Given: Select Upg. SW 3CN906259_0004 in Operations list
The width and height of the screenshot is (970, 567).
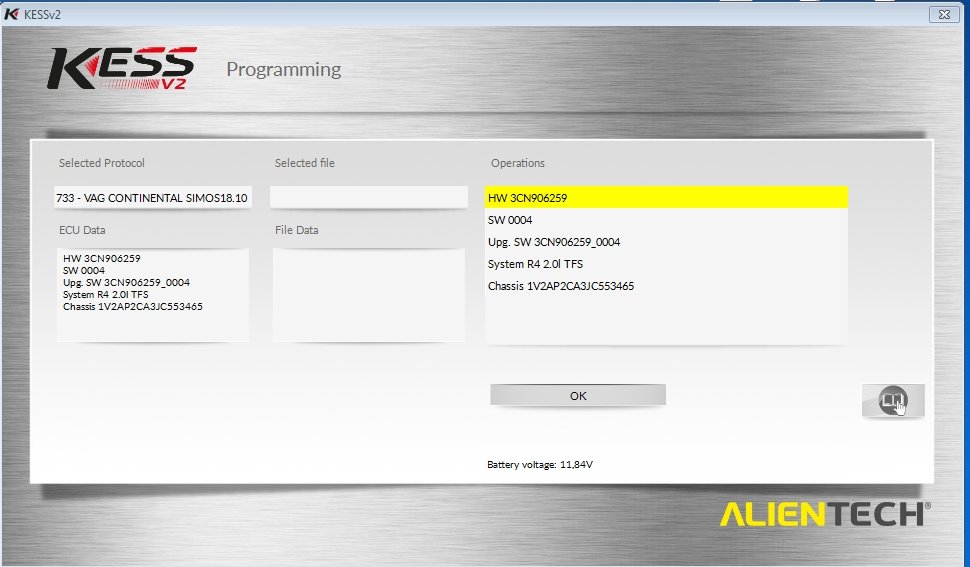Looking at the screenshot, I should coord(666,242).
